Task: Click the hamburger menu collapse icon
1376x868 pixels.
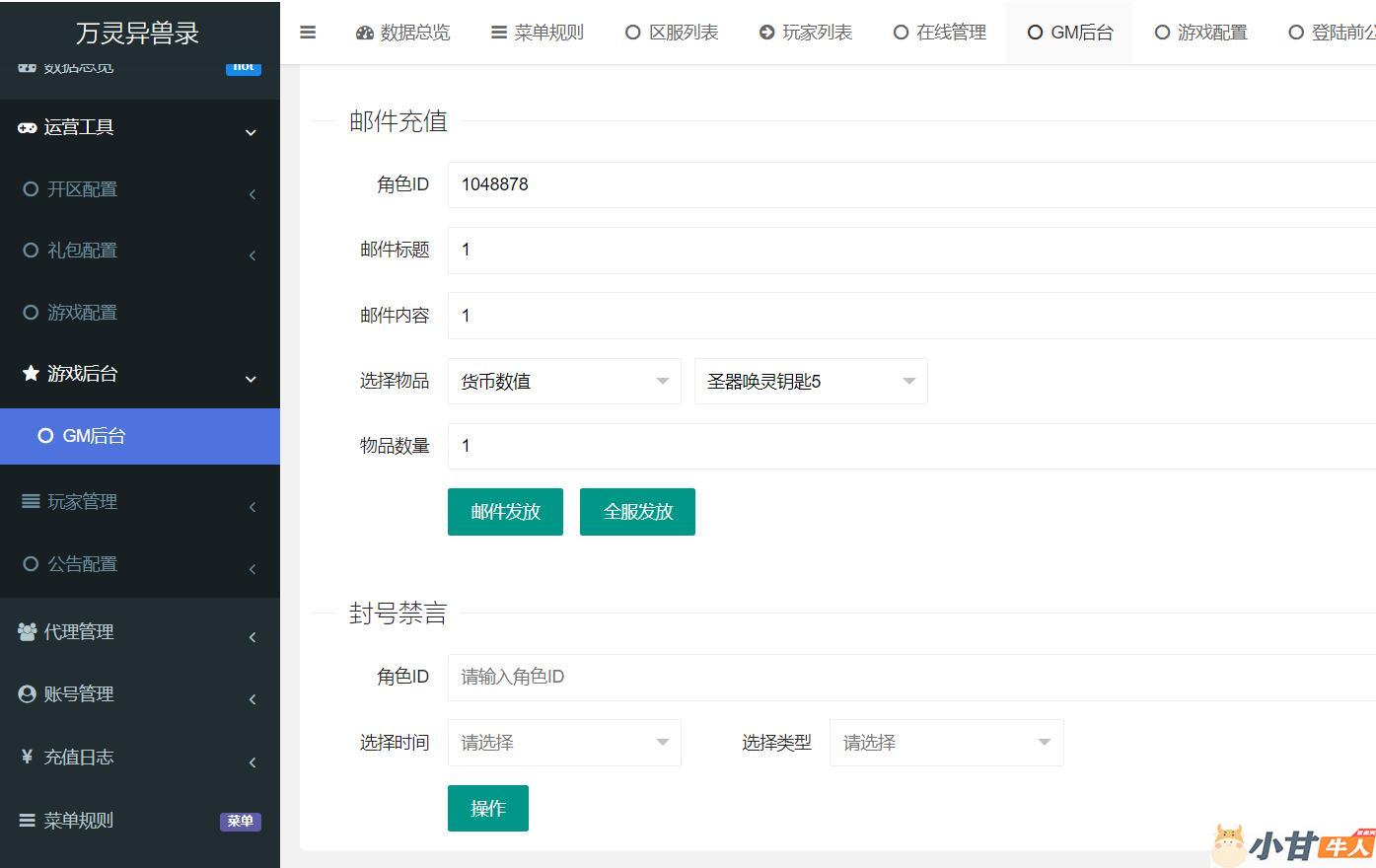Action: click(308, 33)
